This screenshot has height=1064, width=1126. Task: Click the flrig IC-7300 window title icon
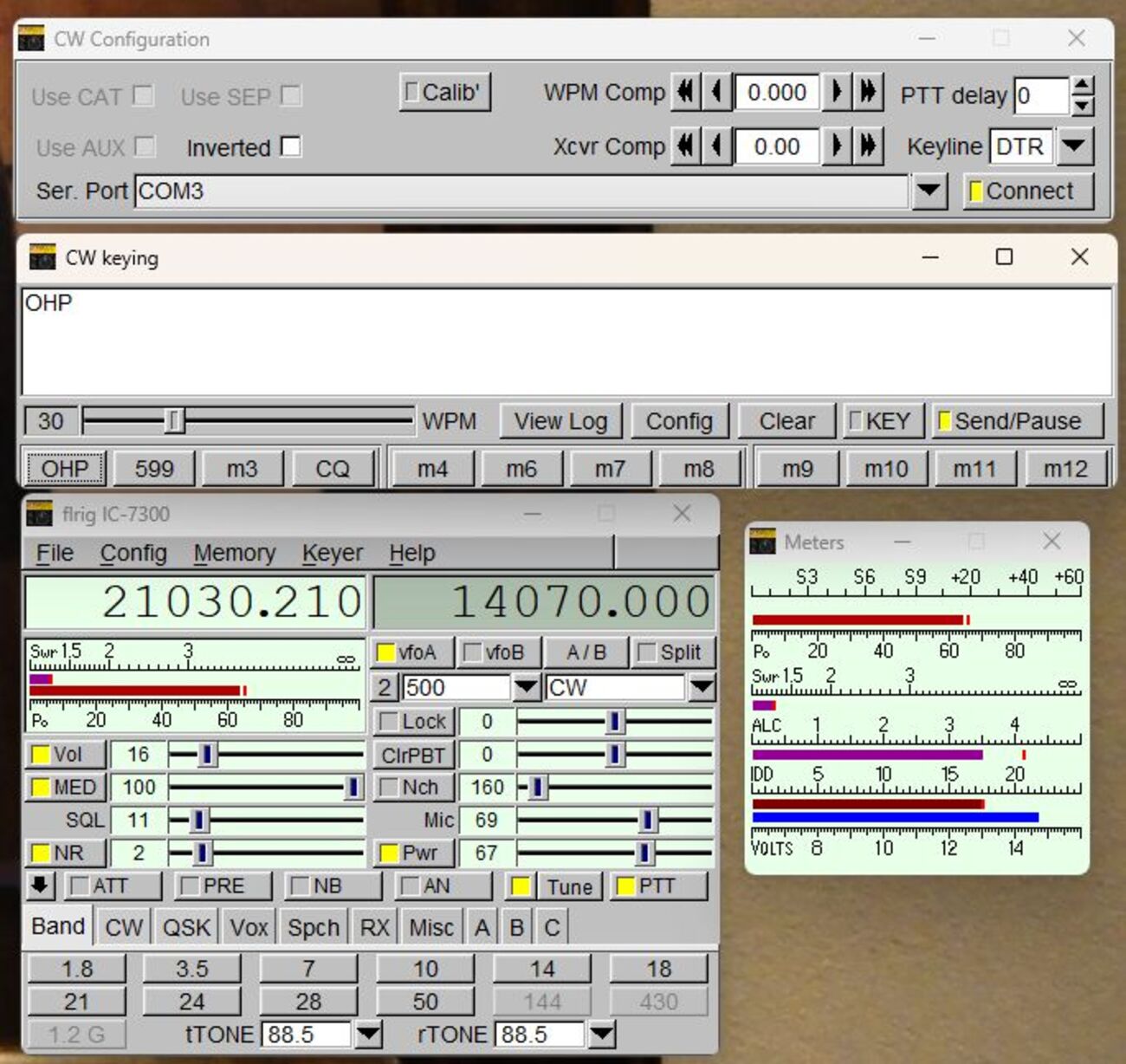pos(39,514)
